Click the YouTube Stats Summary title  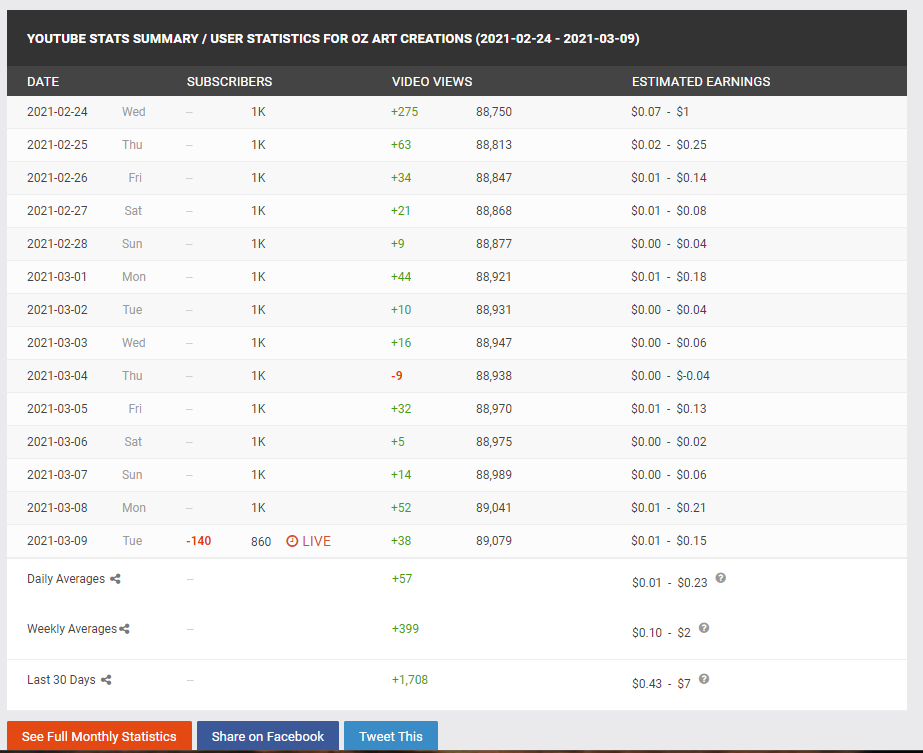[333, 39]
